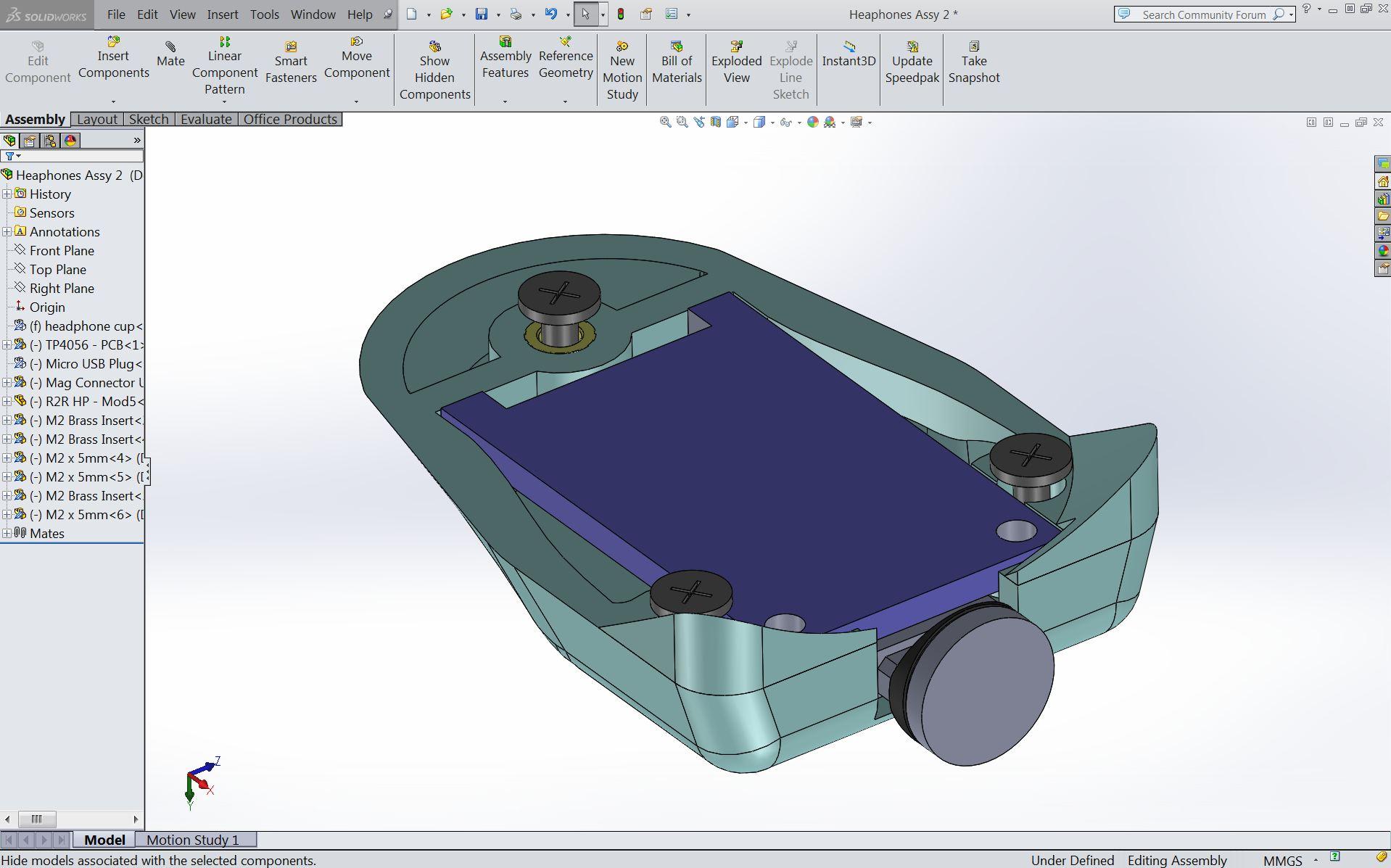Switch to PropertyManager tab

(x=30, y=140)
